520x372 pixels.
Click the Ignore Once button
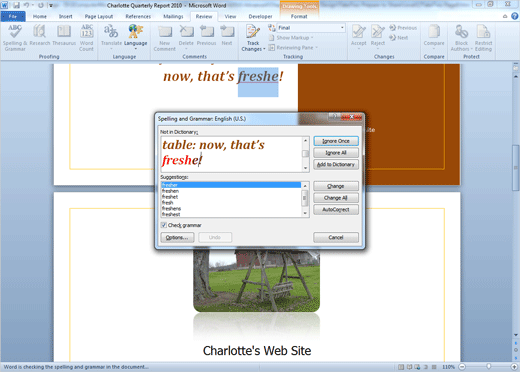(336, 141)
